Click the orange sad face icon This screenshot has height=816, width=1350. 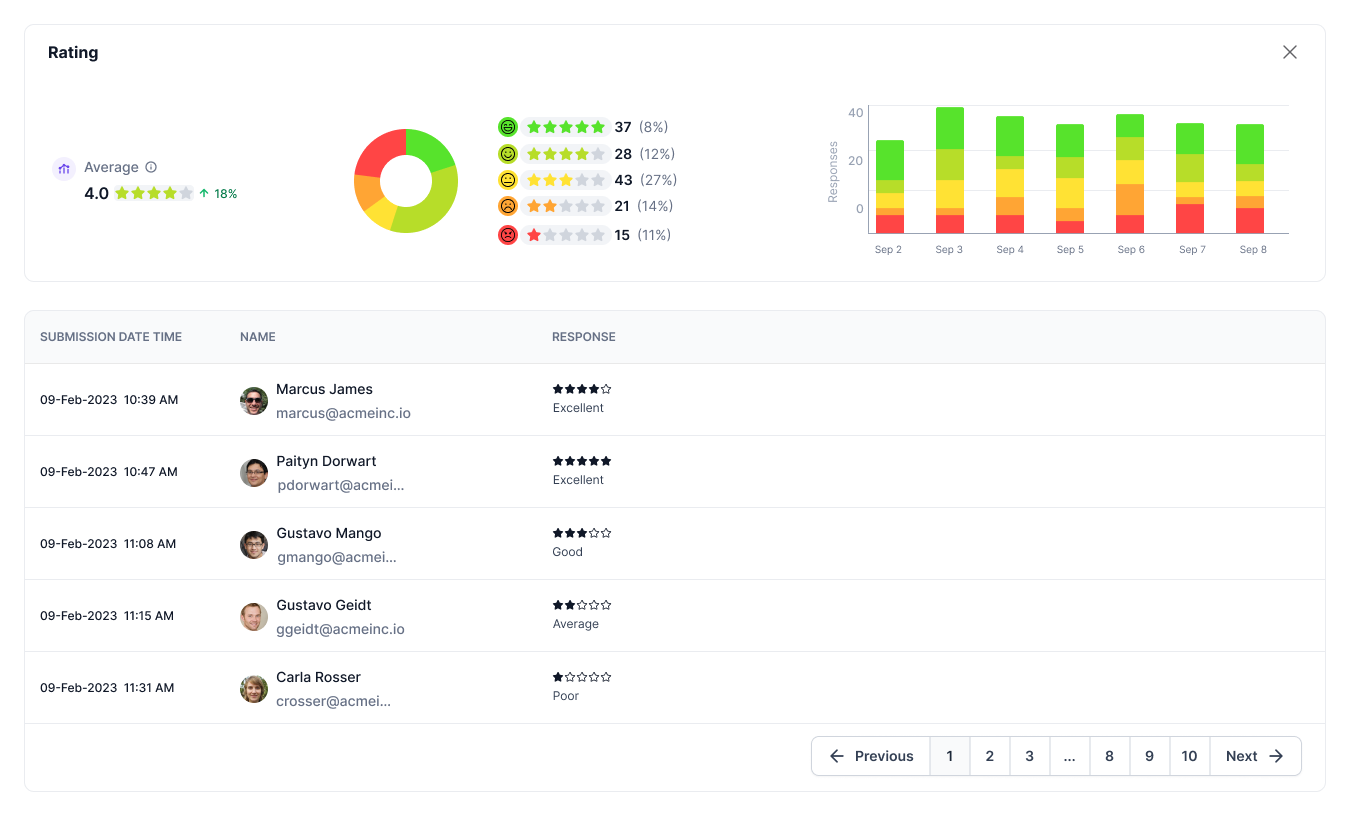point(508,206)
